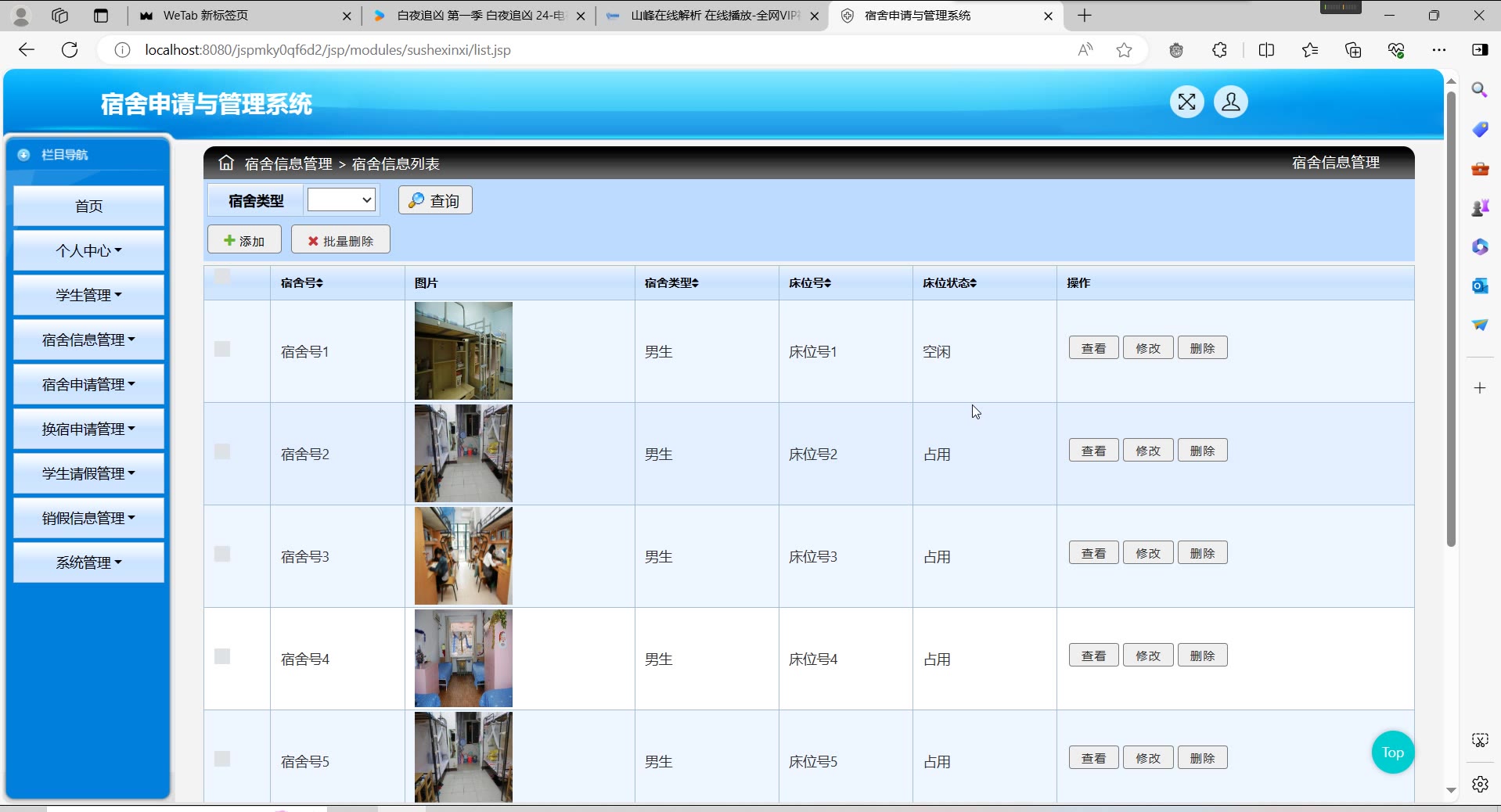Click 删除 for 宿舍号3
The image size is (1501, 812).
click(x=1202, y=553)
